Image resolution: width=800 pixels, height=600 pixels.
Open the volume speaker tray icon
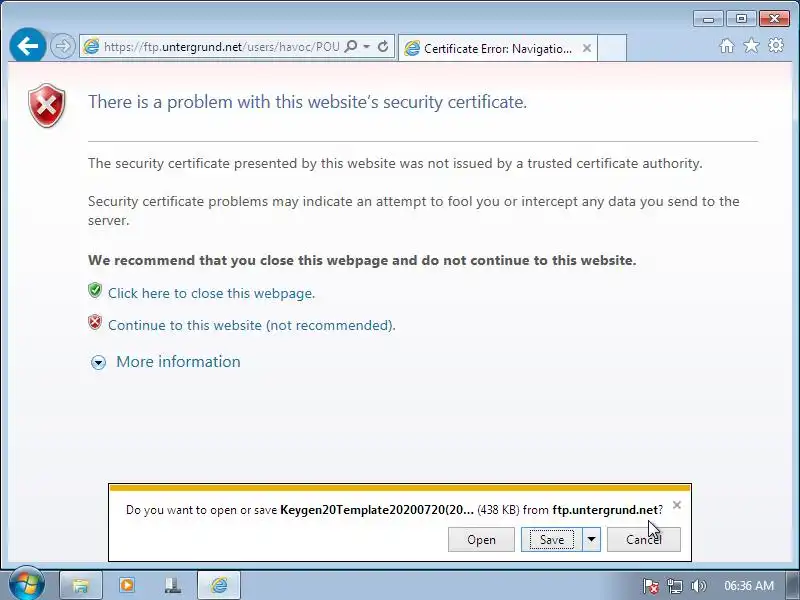[x=698, y=586]
